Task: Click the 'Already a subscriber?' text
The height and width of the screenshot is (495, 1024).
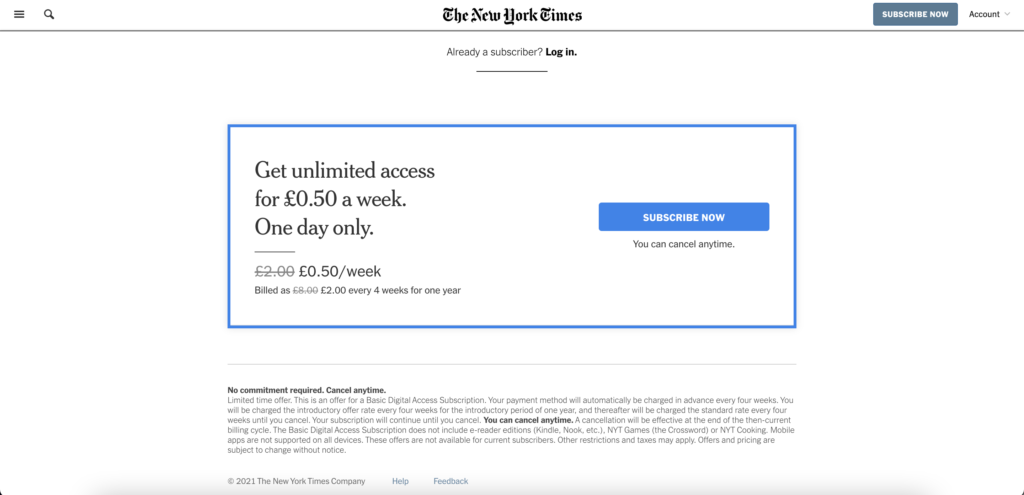Action: (494, 52)
